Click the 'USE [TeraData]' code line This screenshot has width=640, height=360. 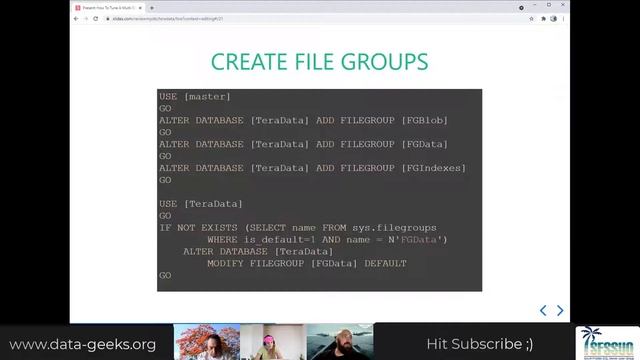point(201,204)
